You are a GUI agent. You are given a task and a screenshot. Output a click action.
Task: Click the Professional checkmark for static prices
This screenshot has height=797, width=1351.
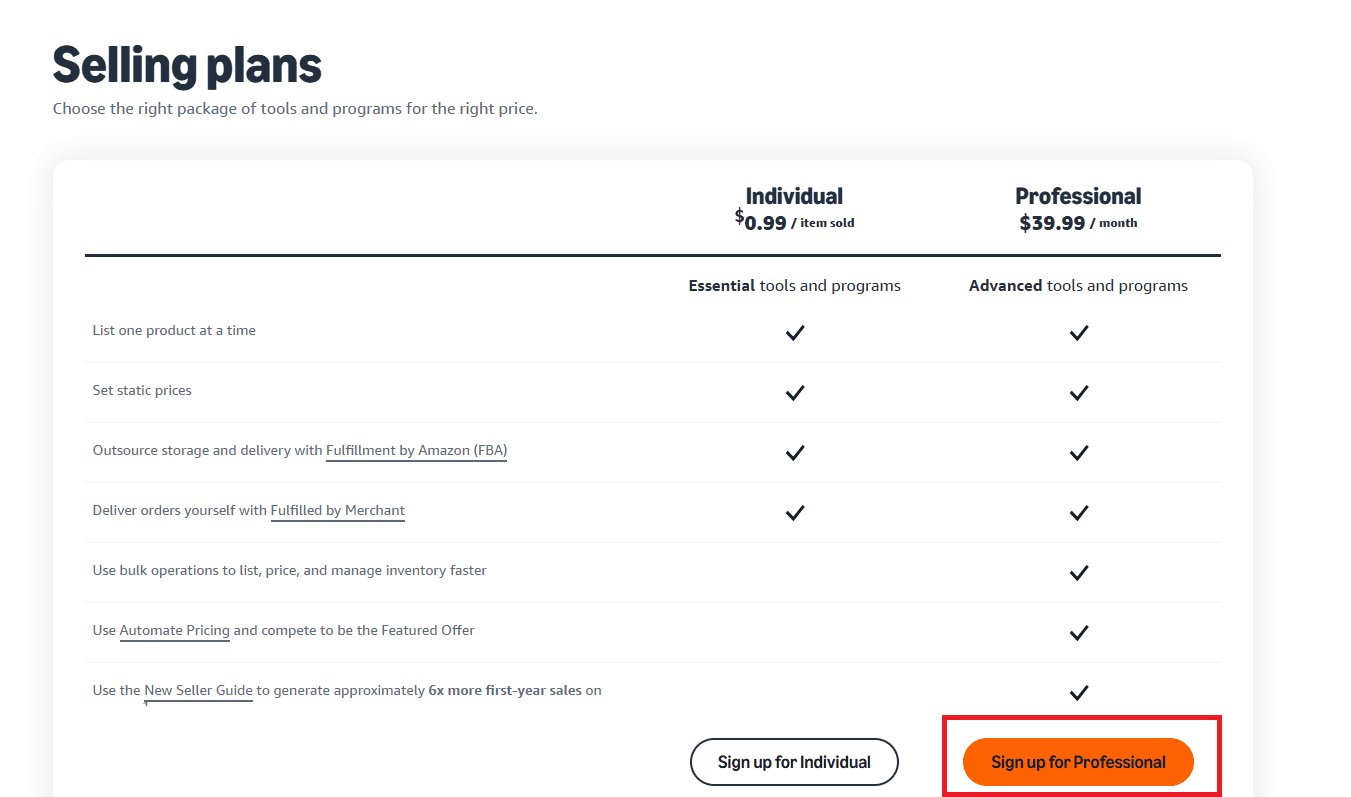[x=1078, y=392]
